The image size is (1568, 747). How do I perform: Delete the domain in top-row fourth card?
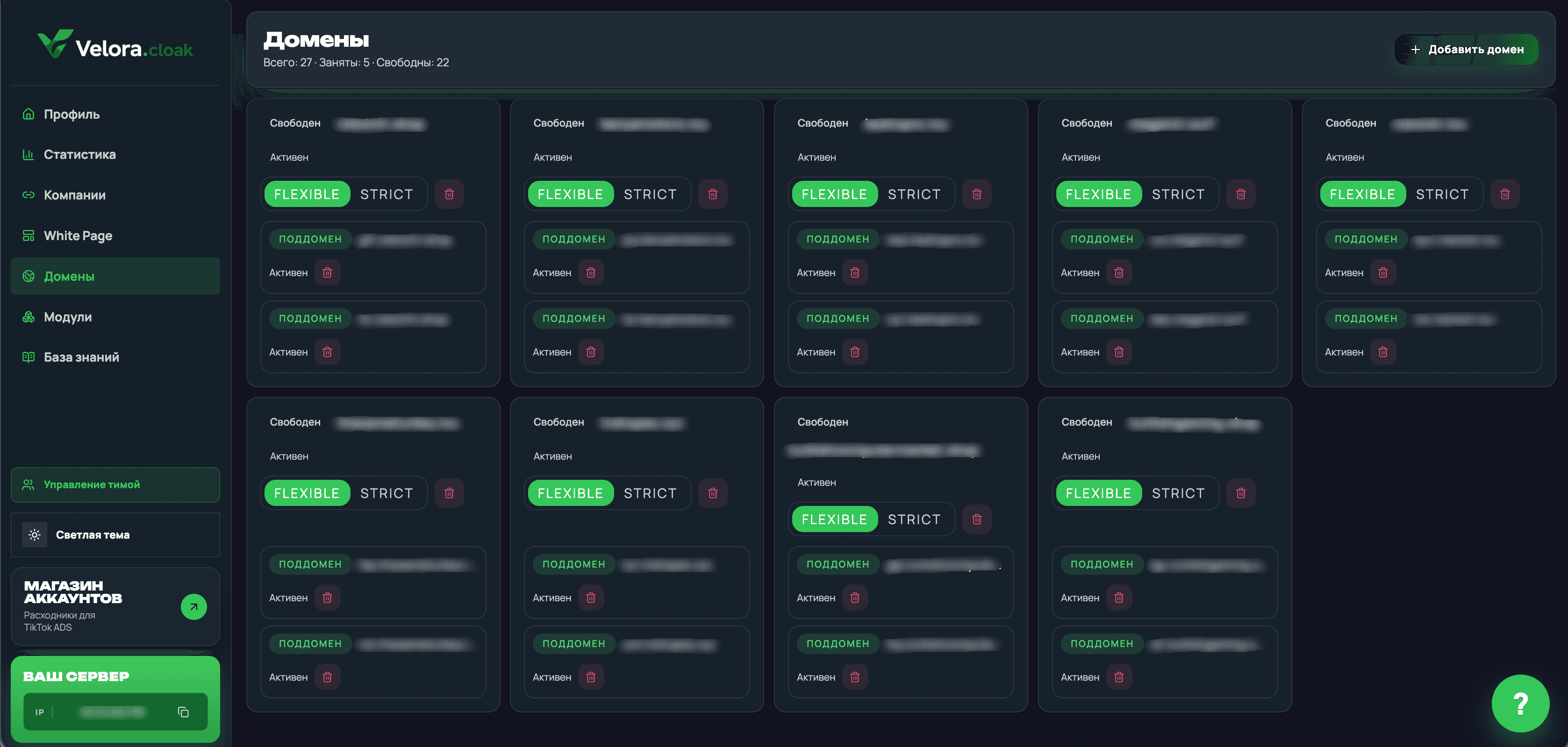click(x=1241, y=194)
